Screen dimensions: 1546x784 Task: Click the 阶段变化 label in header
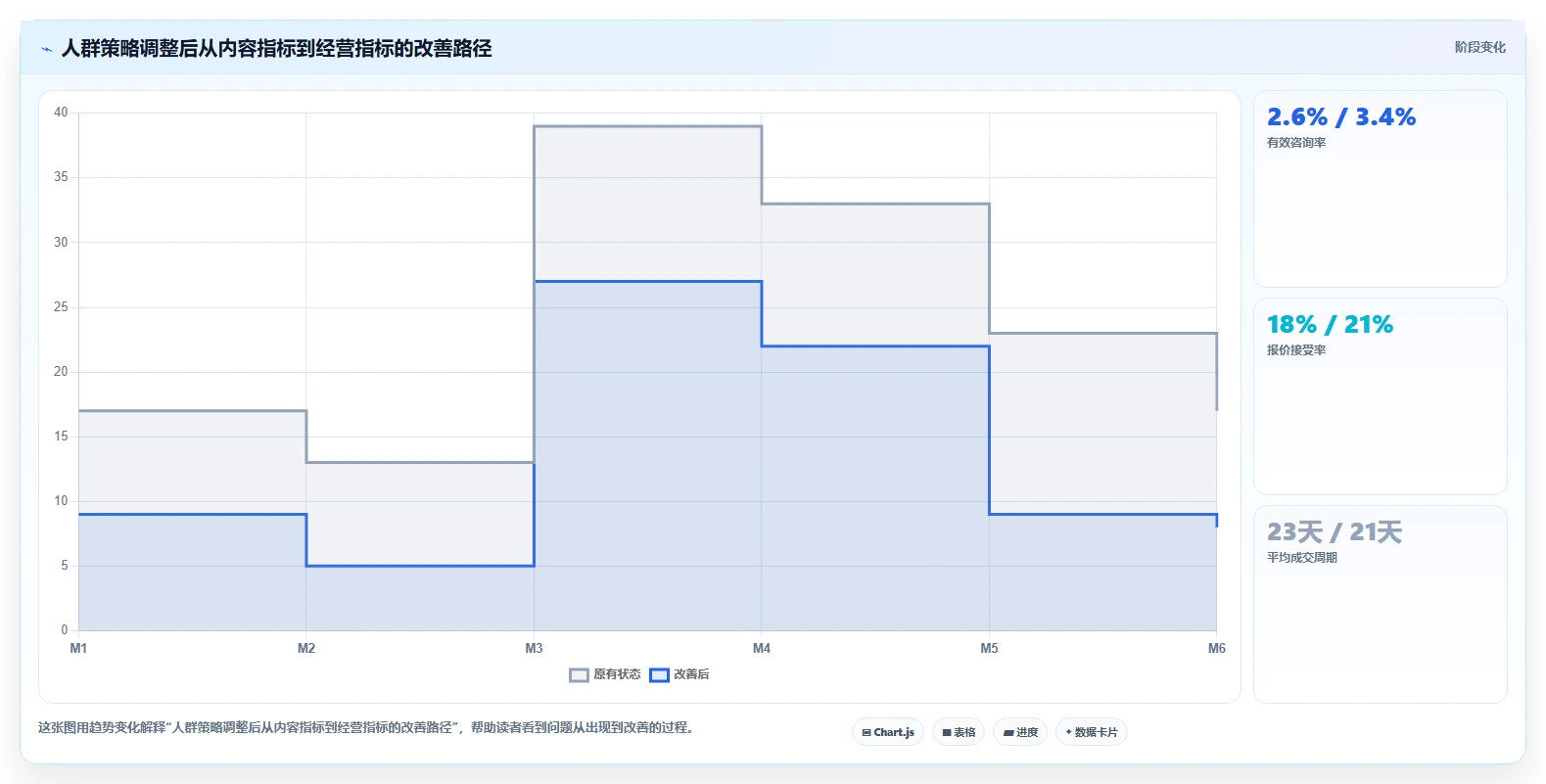point(1479,47)
